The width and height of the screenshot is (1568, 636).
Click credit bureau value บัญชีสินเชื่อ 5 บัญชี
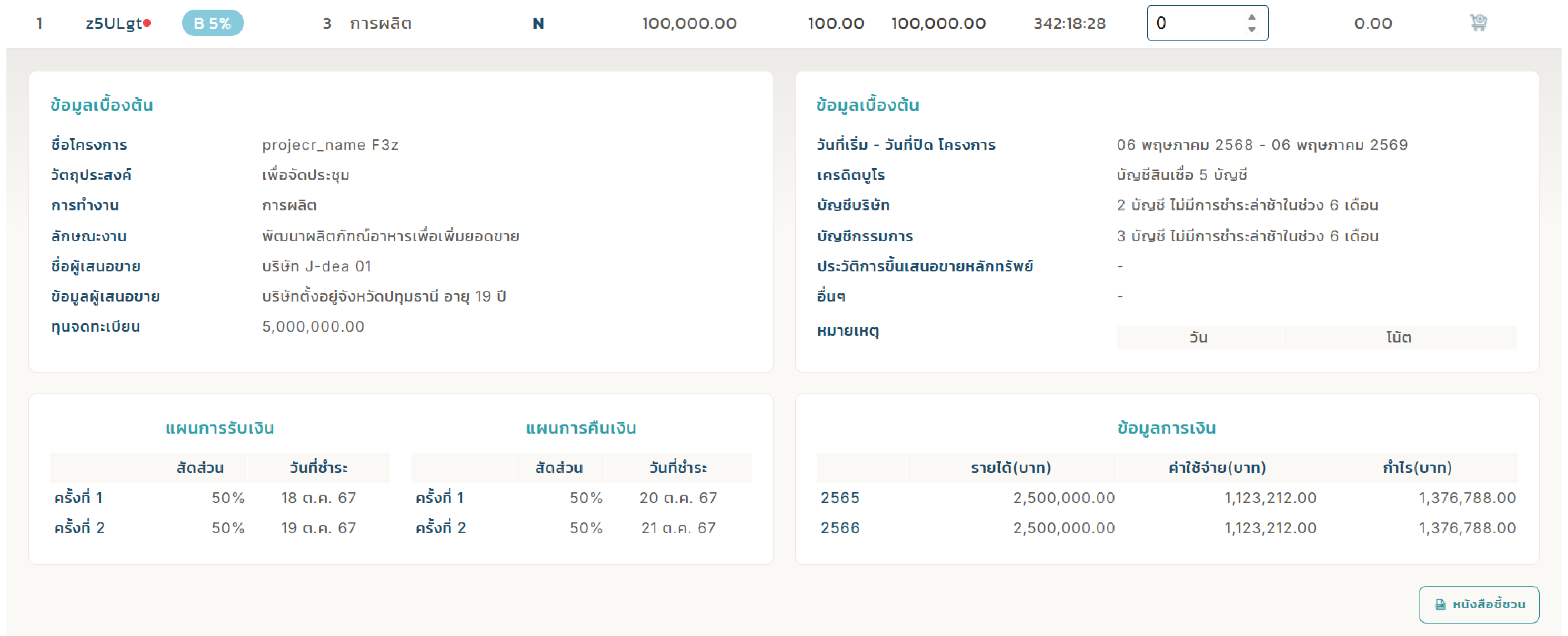click(1182, 175)
